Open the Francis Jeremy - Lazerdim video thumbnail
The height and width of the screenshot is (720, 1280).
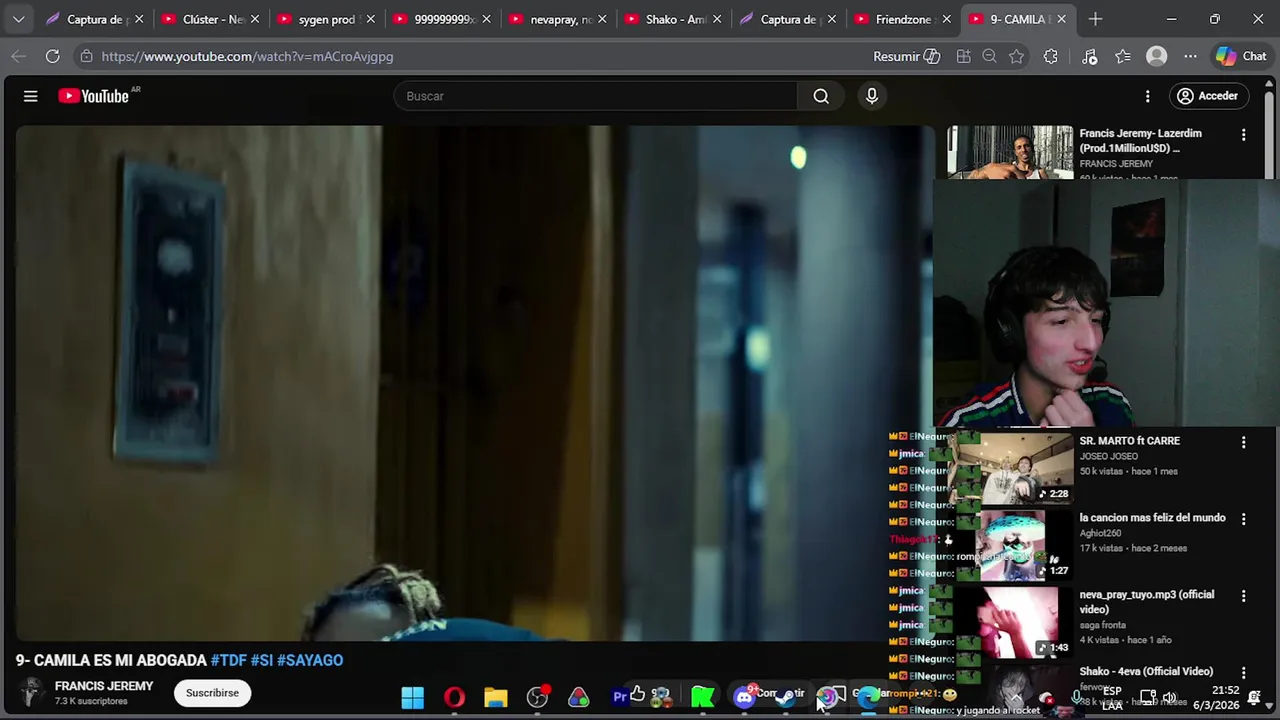click(1010, 152)
